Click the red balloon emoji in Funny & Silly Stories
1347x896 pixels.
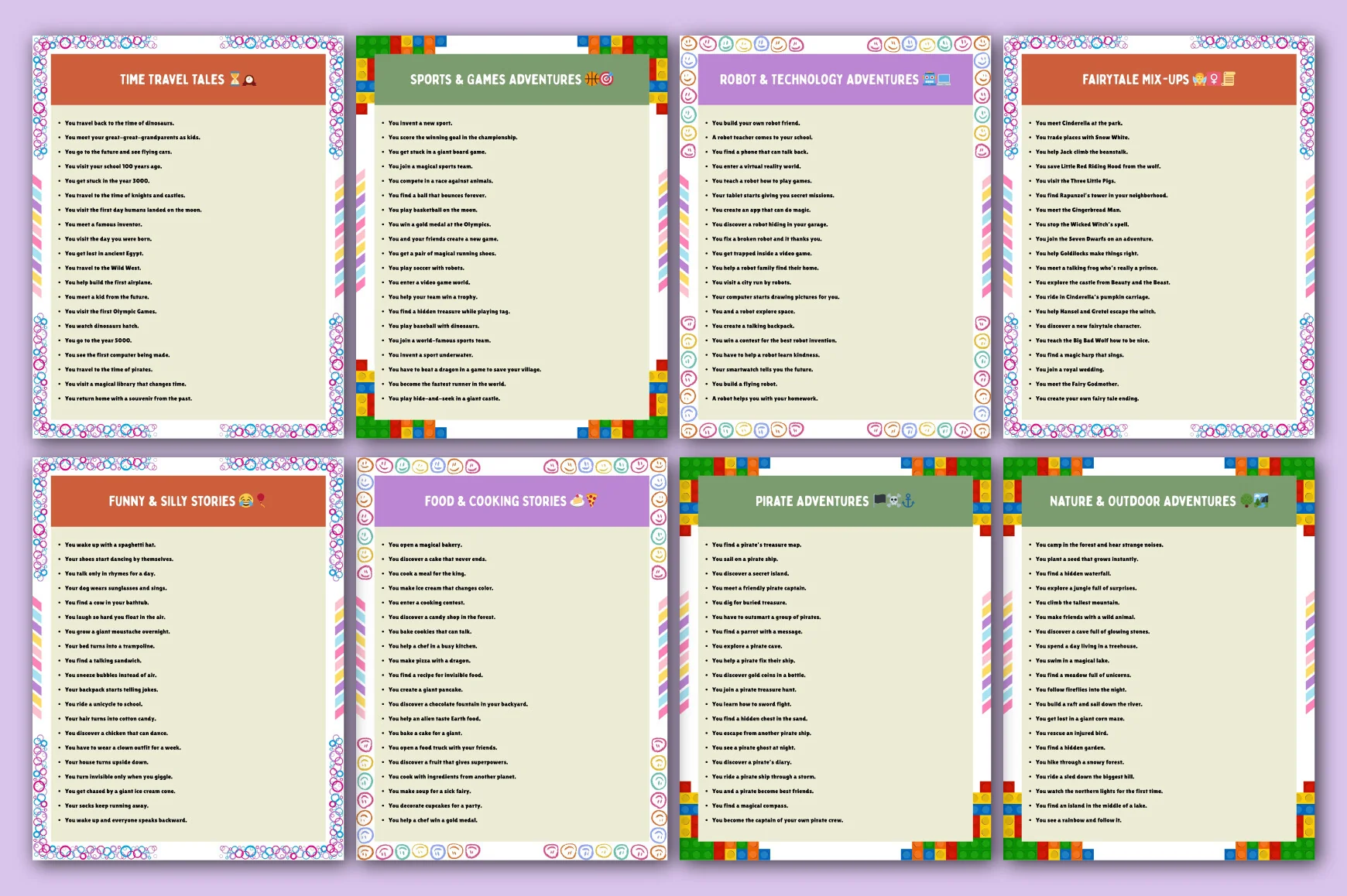click(x=261, y=501)
